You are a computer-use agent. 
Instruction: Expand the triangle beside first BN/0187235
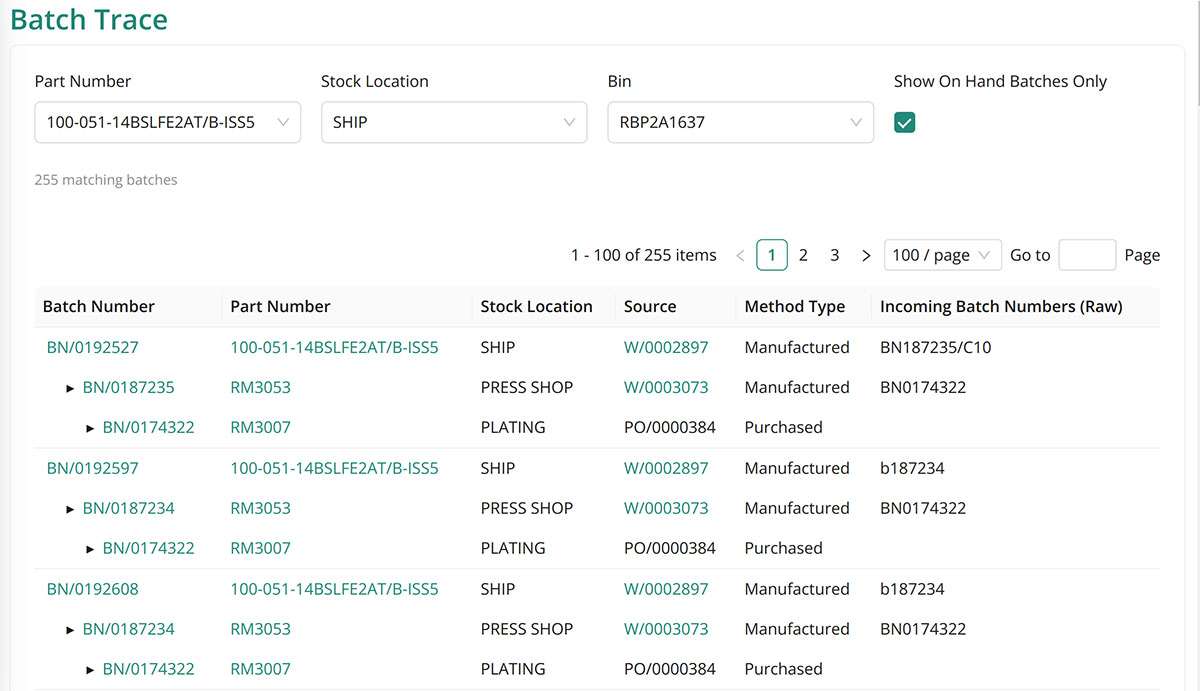click(70, 388)
